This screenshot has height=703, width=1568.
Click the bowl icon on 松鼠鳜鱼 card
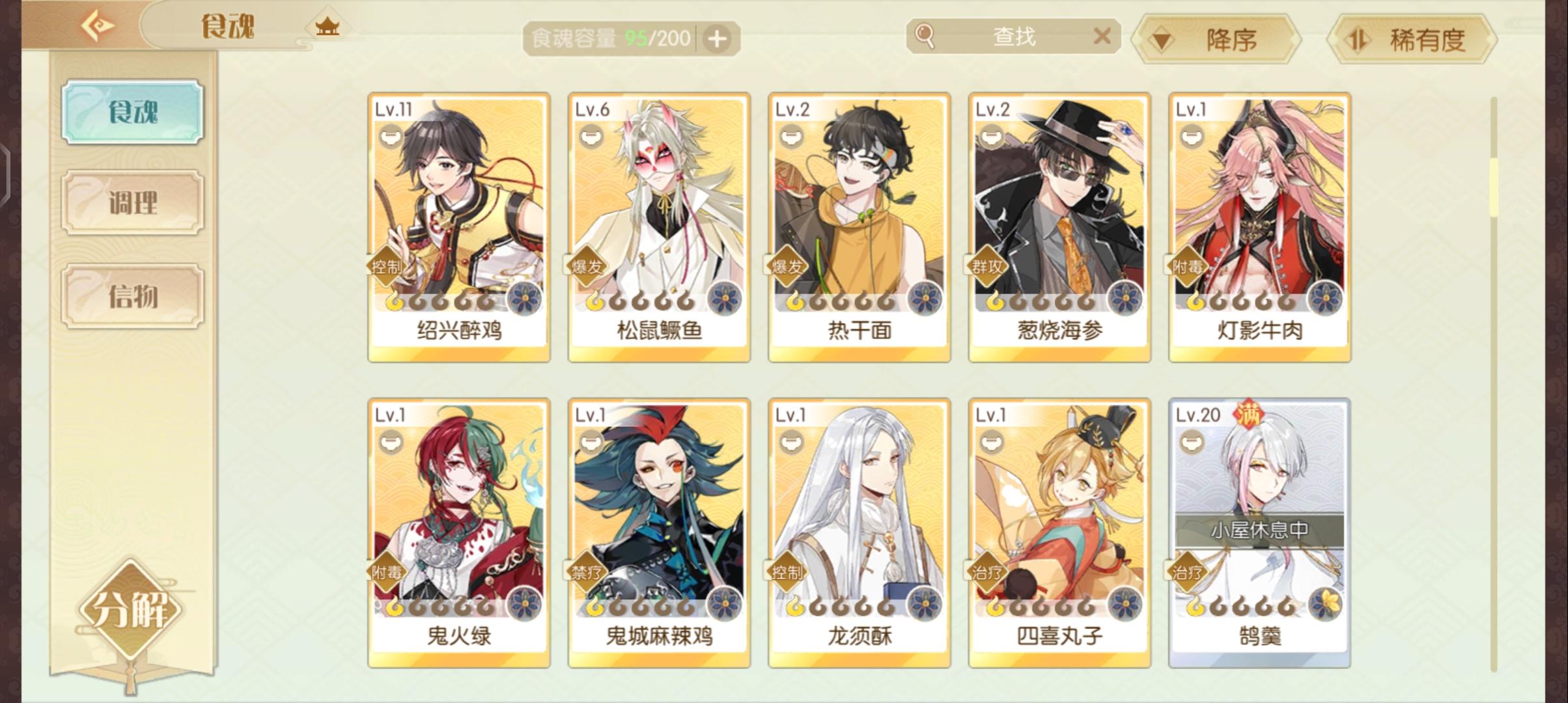(x=591, y=136)
